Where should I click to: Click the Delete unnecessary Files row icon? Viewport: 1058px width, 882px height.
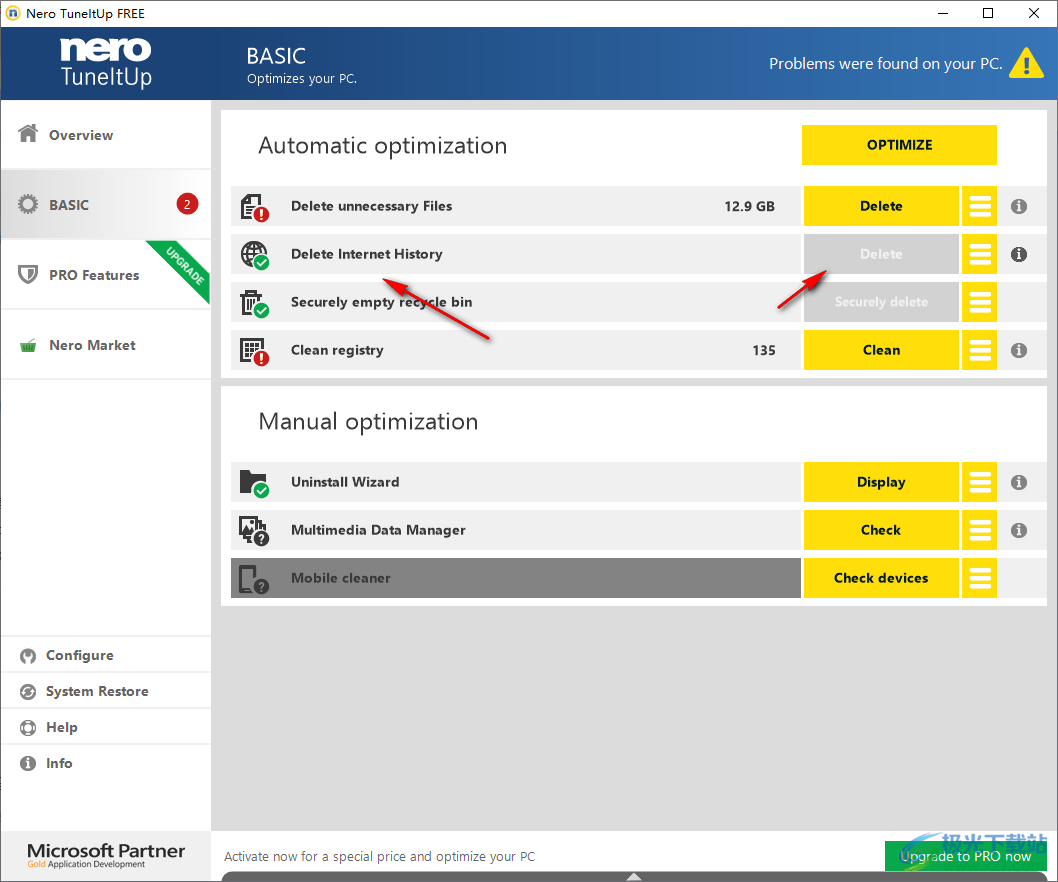click(254, 207)
